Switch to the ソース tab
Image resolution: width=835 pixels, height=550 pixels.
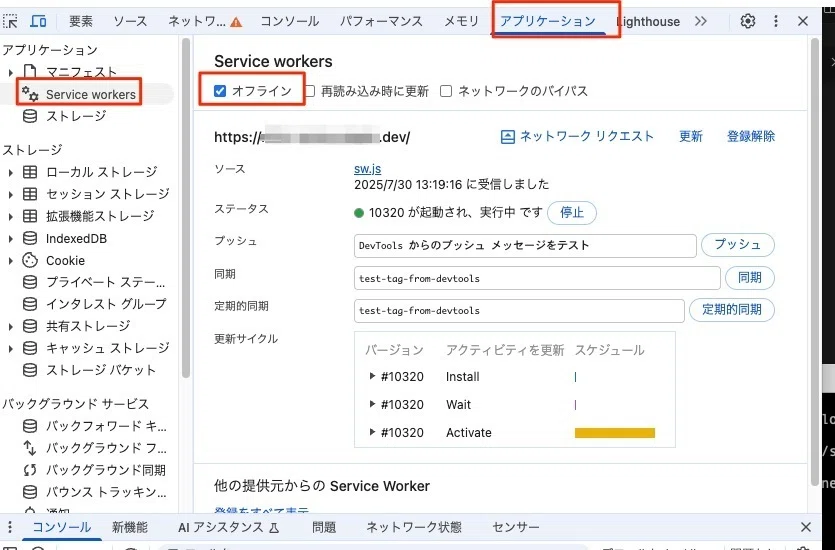pyautogui.click(x=130, y=21)
